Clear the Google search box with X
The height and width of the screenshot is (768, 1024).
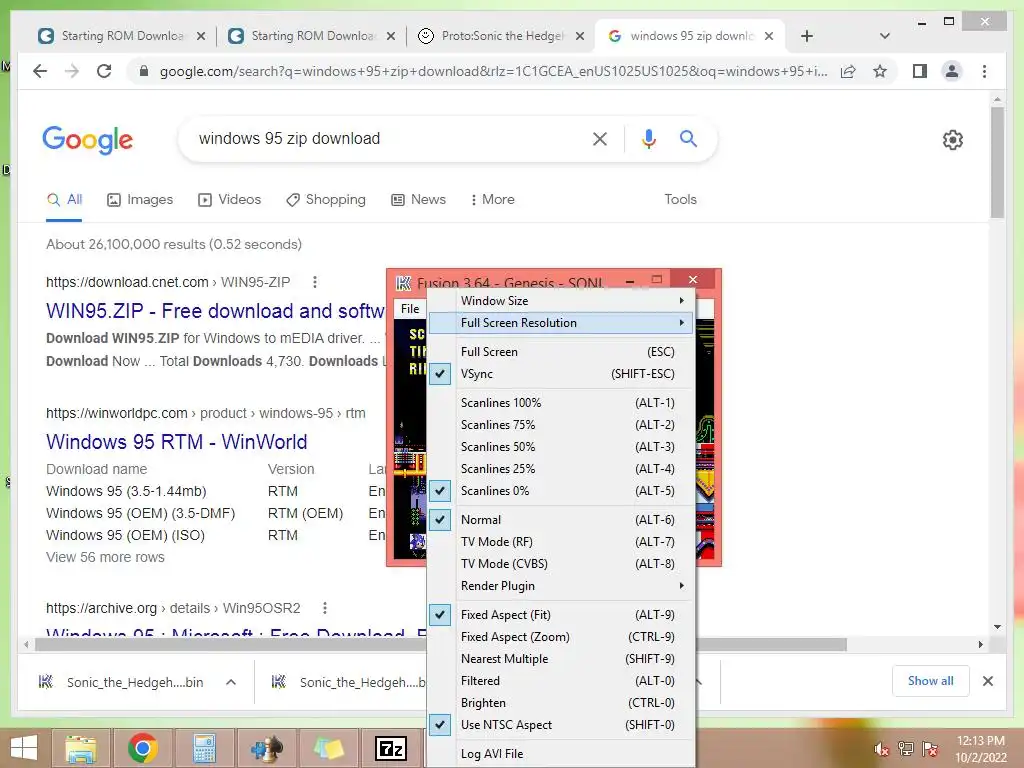point(600,138)
